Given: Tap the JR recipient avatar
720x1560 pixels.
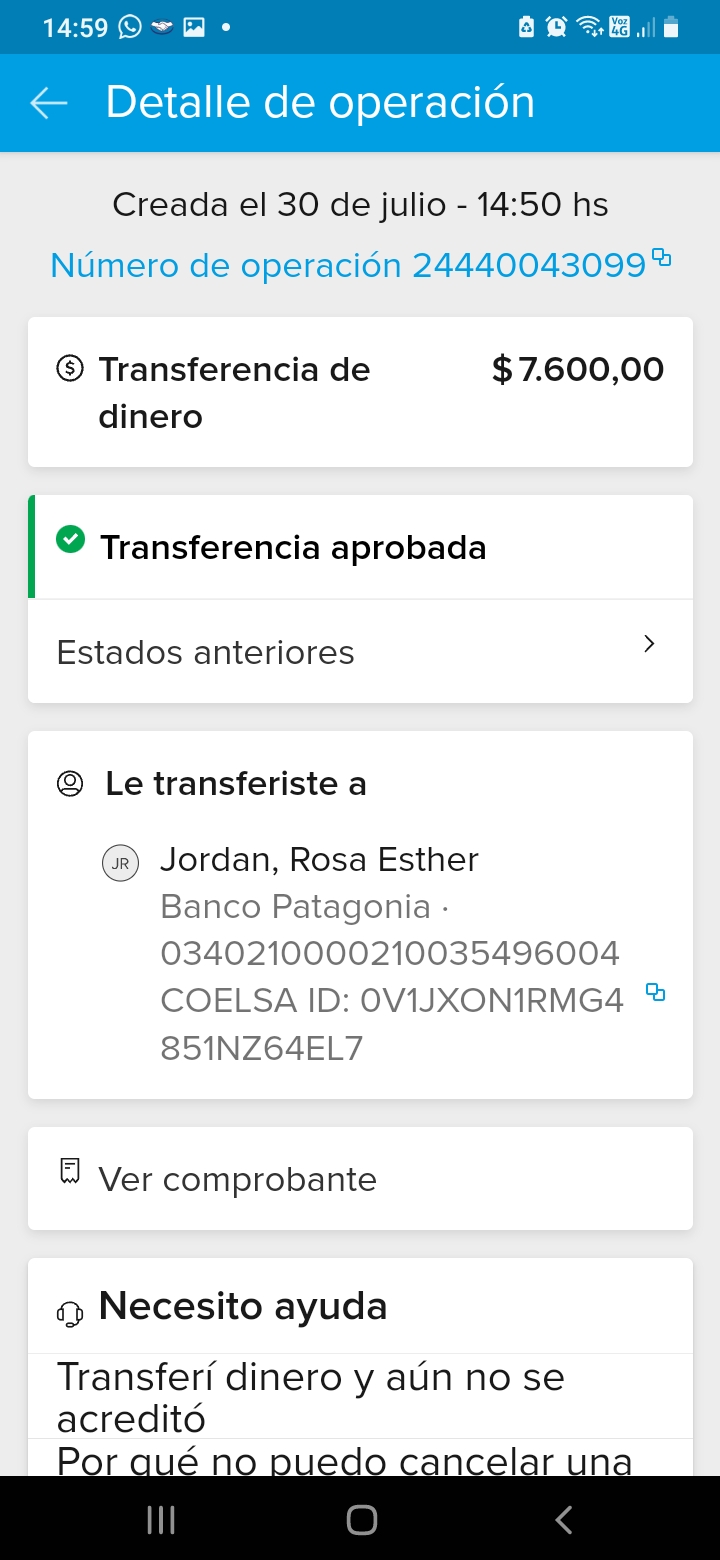Looking at the screenshot, I should pos(121,864).
